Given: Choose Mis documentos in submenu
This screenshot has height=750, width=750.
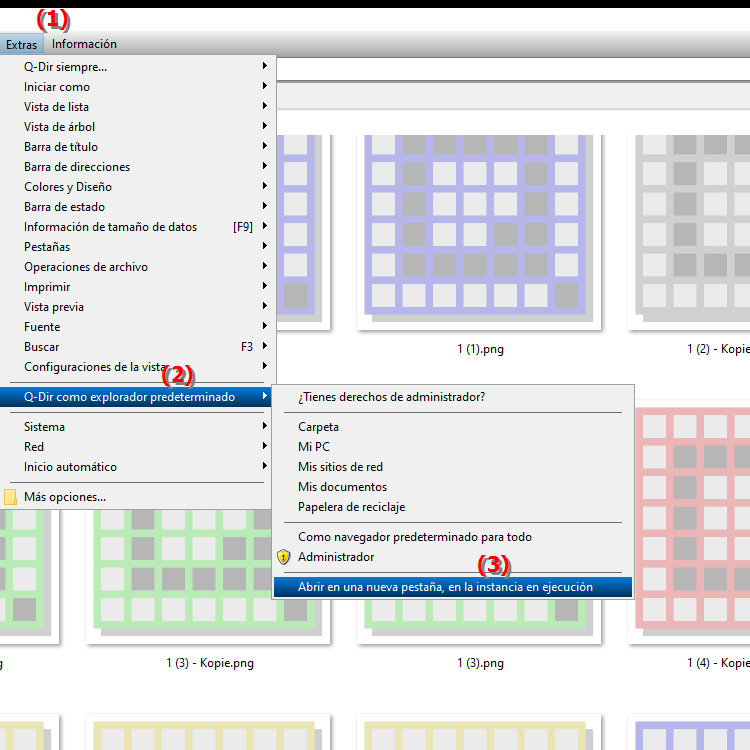Looking at the screenshot, I should [342, 487].
